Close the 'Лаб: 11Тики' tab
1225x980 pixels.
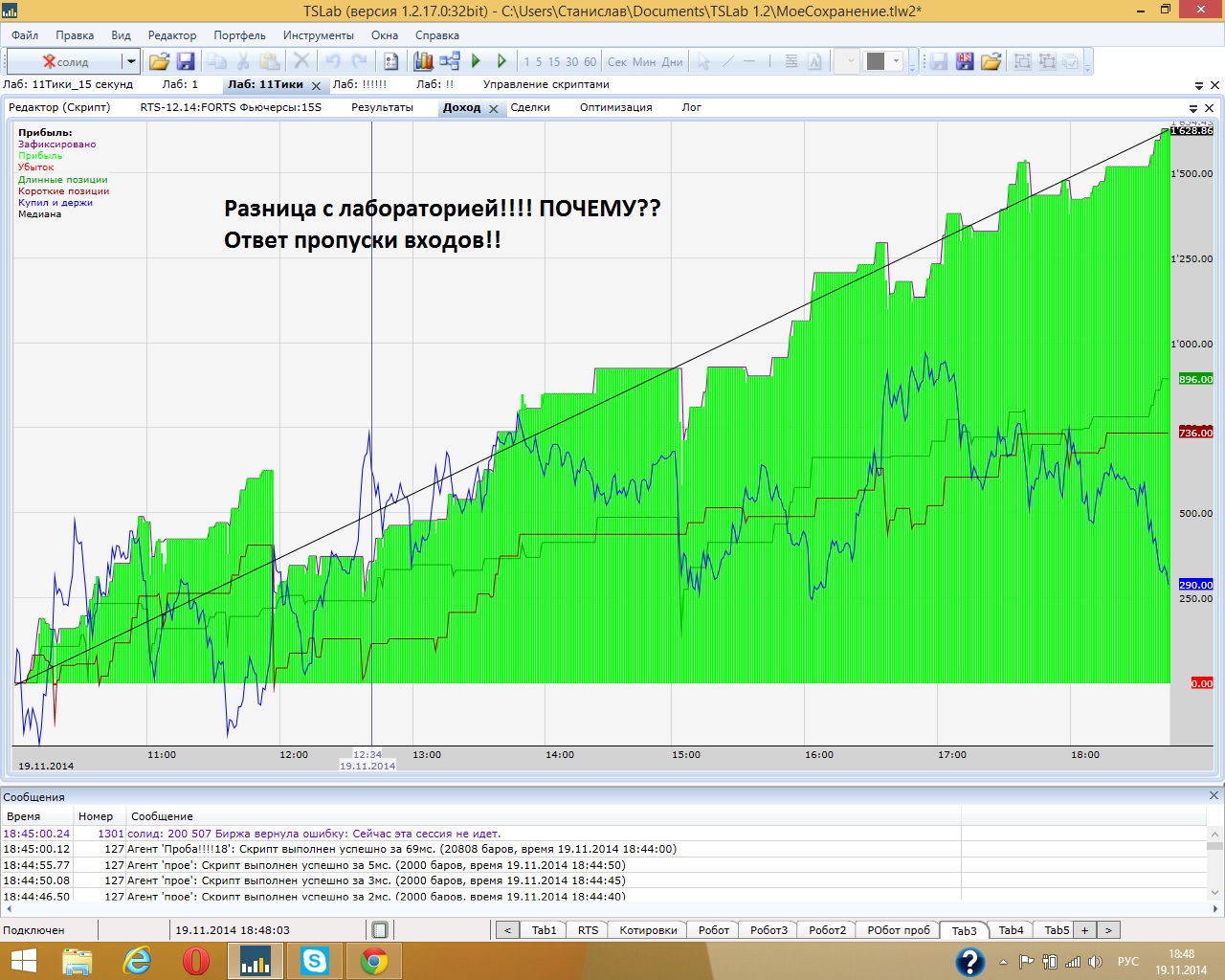tap(317, 86)
